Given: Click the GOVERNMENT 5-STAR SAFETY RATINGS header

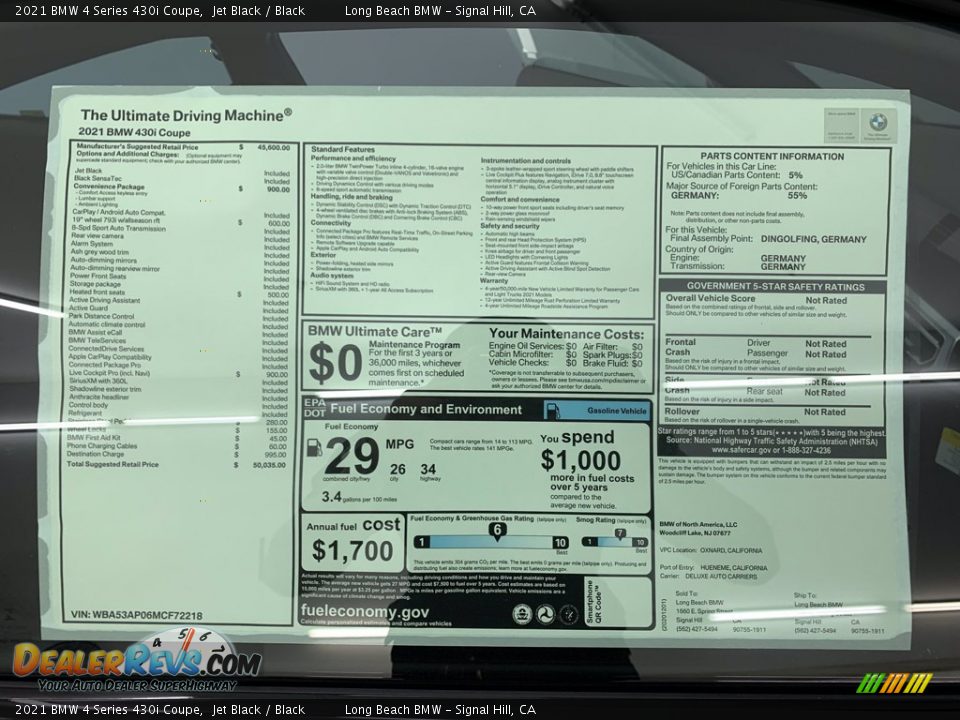Looking at the screenshot, I should (x=775, y=287).
